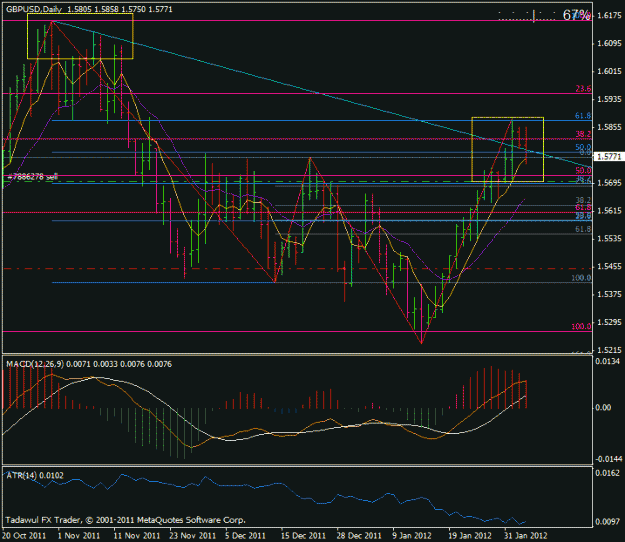Click the 1.6015 price axis label

[609, 71]
